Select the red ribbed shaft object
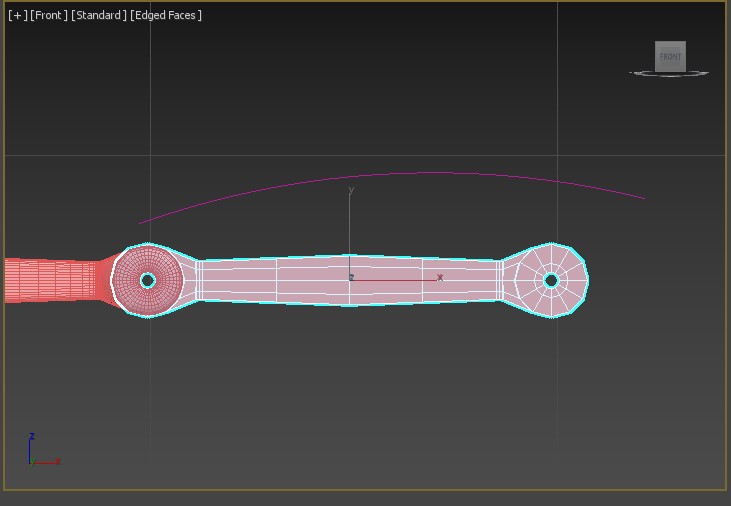 [50, 280]
